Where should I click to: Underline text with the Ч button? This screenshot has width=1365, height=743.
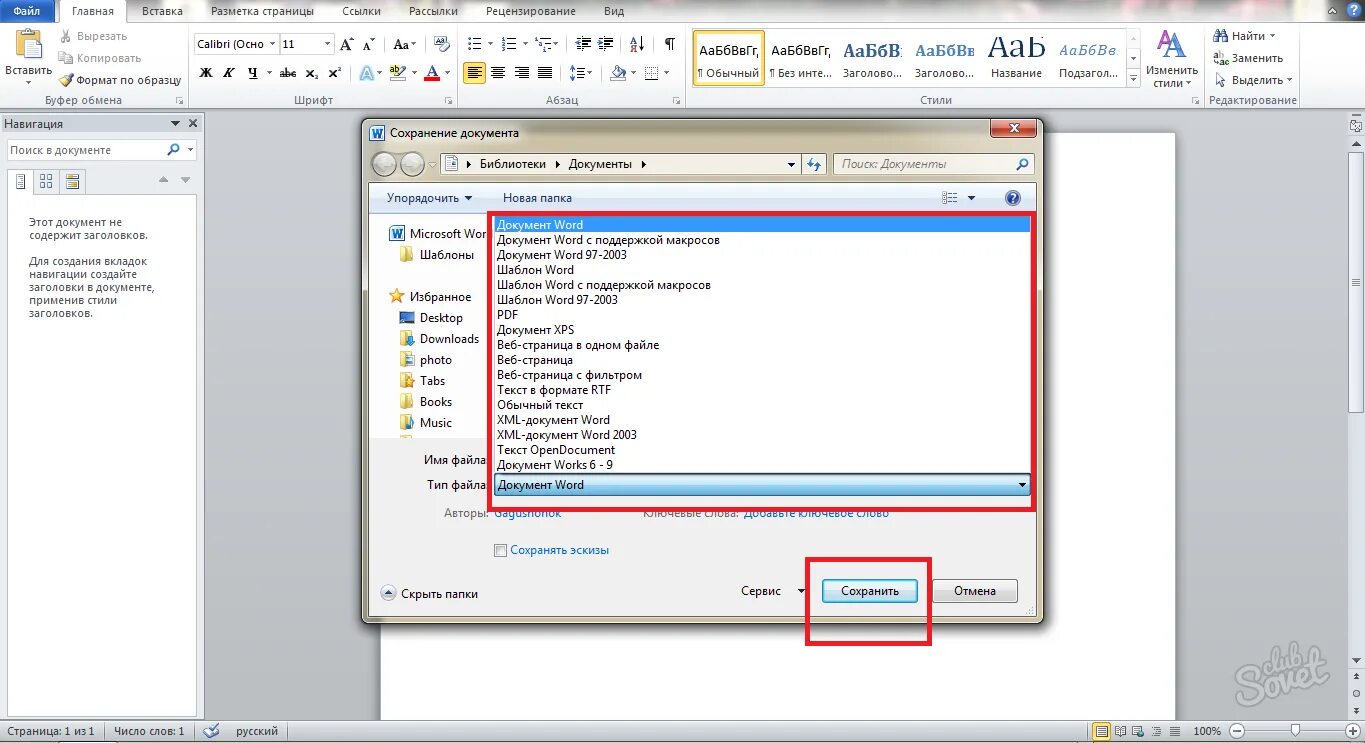(253, 73)
